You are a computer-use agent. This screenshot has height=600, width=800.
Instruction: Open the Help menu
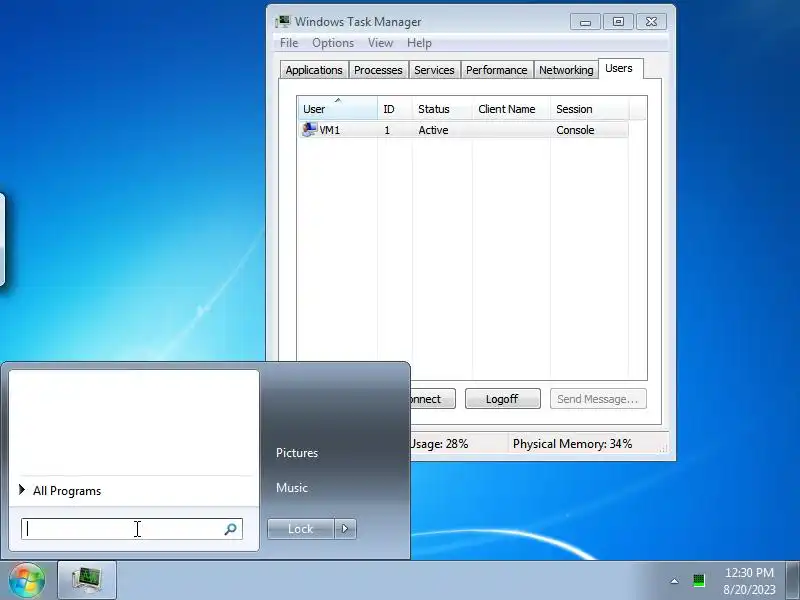(x=419, y=43)
